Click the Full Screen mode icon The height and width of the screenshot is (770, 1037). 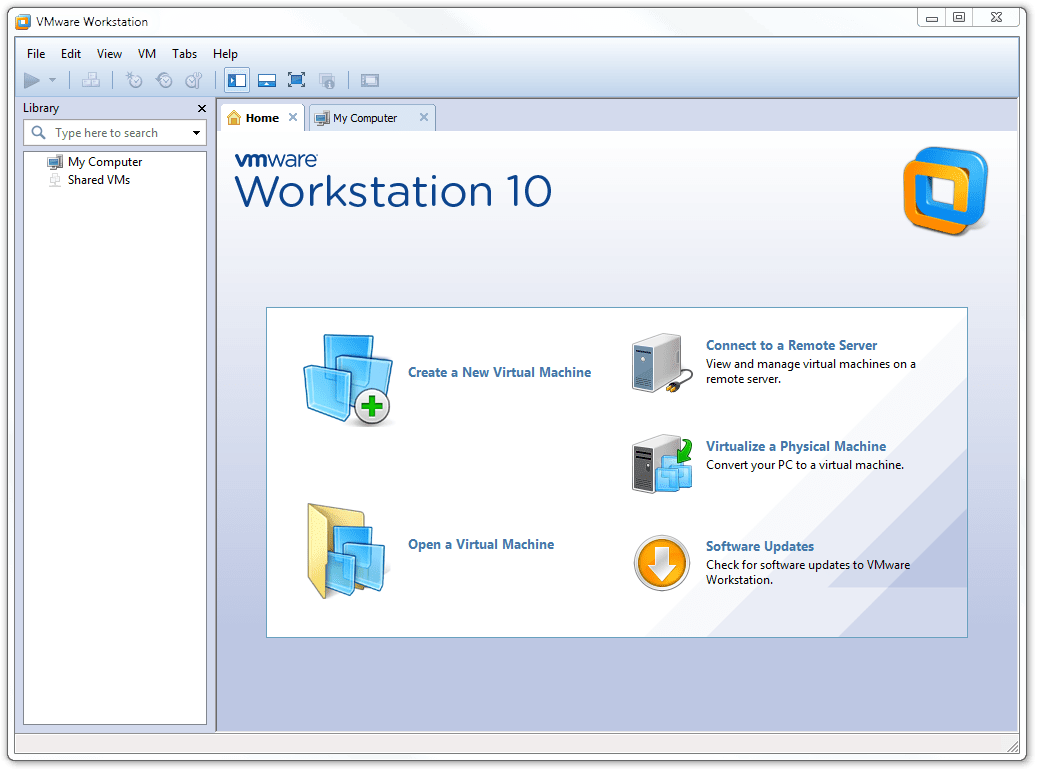296,81
